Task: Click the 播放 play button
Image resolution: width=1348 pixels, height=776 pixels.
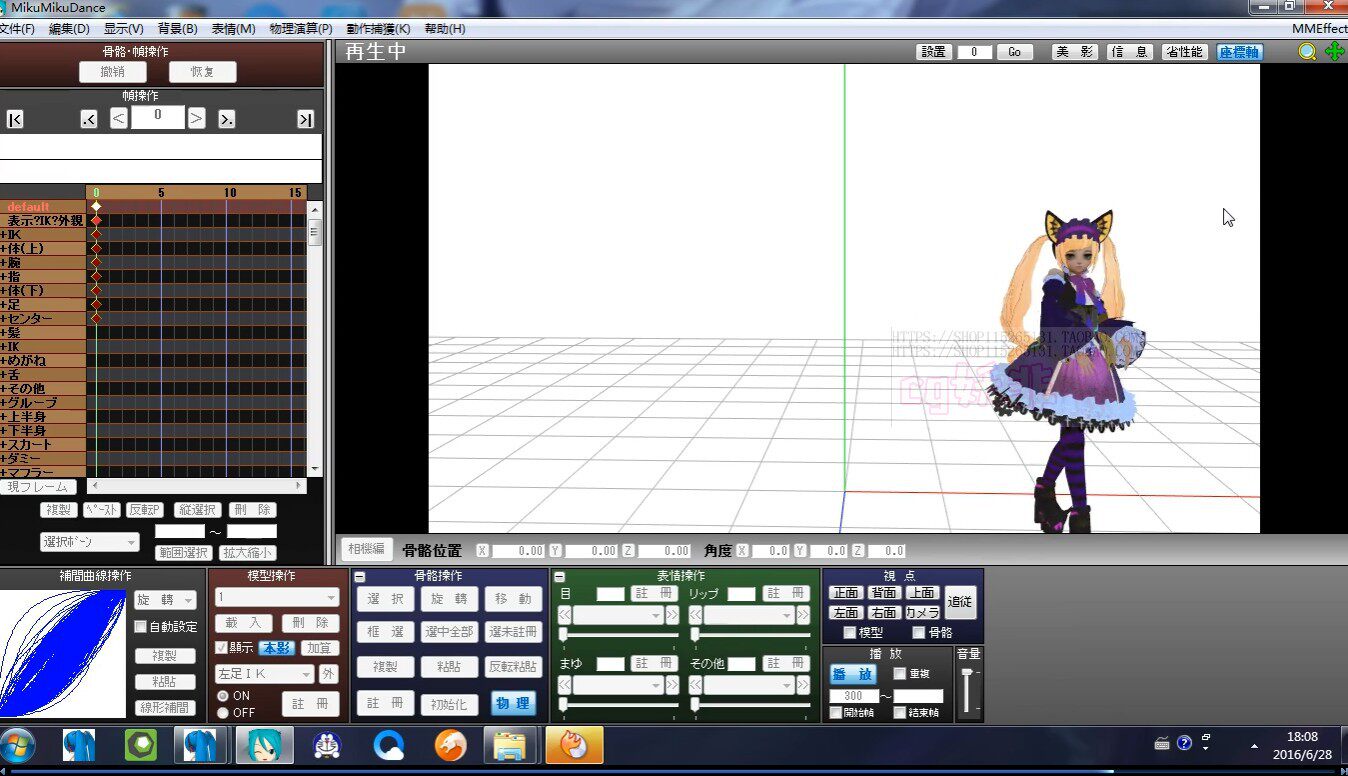Action: [x=853, y=674]
